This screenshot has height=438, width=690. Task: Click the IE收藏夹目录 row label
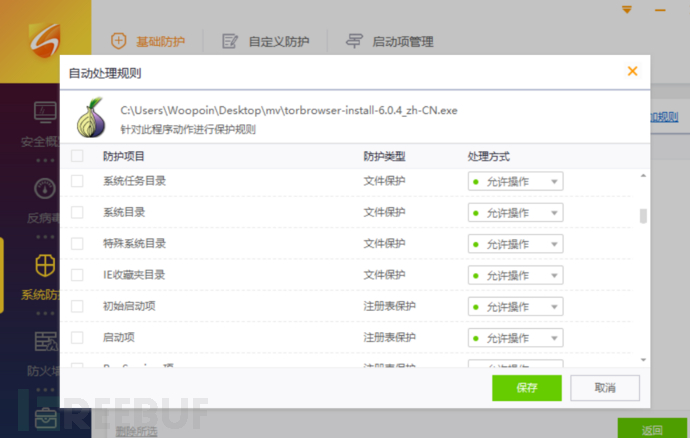coord(134,275)
